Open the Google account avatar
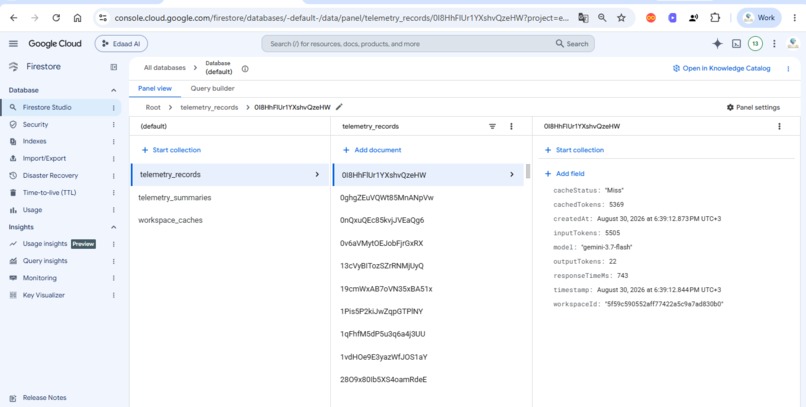The width and height of the screenshot is (806, 407). click(793, 44)
